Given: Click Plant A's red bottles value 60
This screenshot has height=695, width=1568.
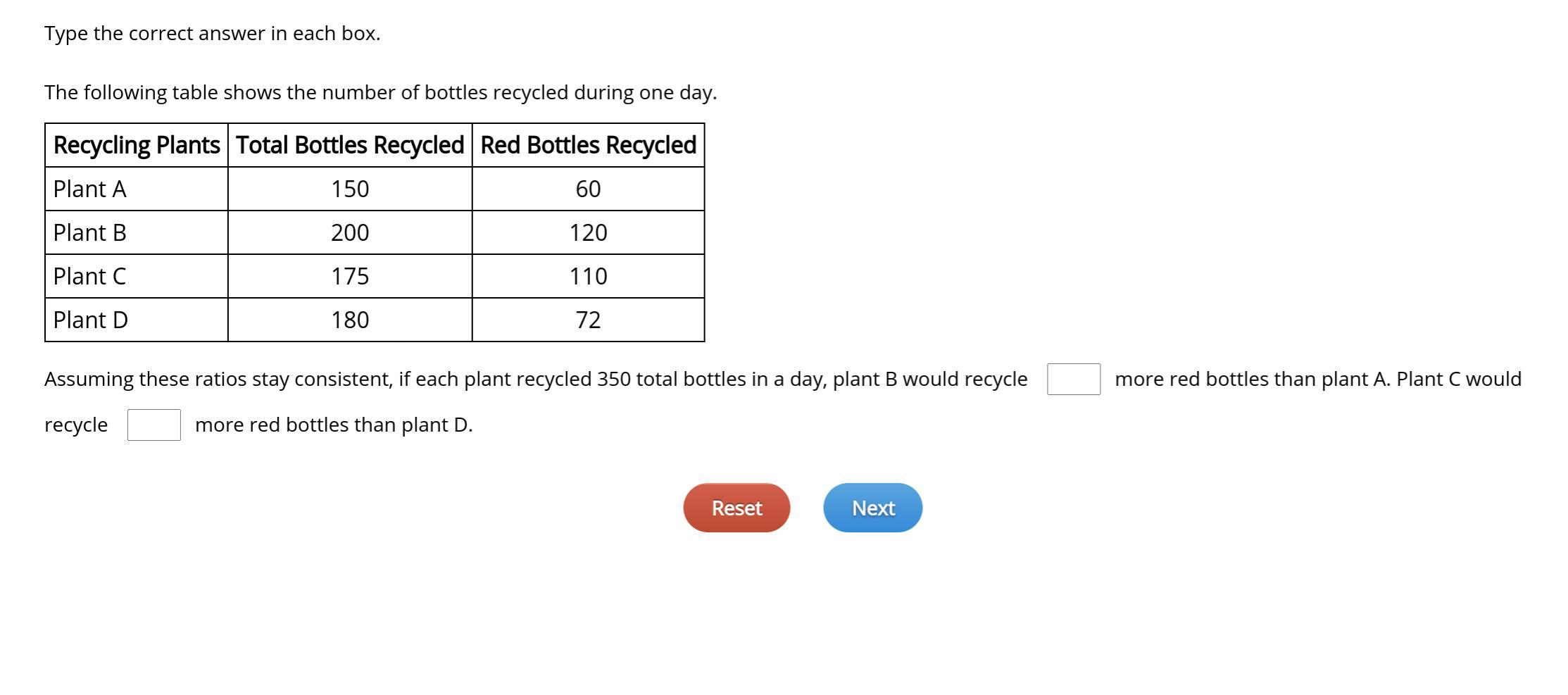Looking at the screenshot, I should click(588, 189).
